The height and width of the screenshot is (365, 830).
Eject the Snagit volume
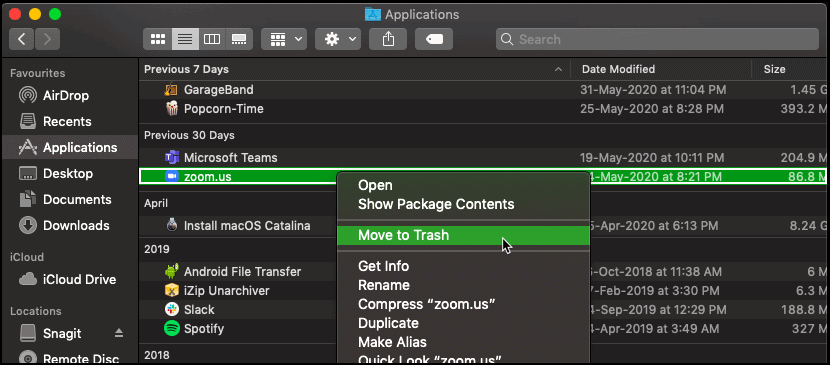(119, 333)
